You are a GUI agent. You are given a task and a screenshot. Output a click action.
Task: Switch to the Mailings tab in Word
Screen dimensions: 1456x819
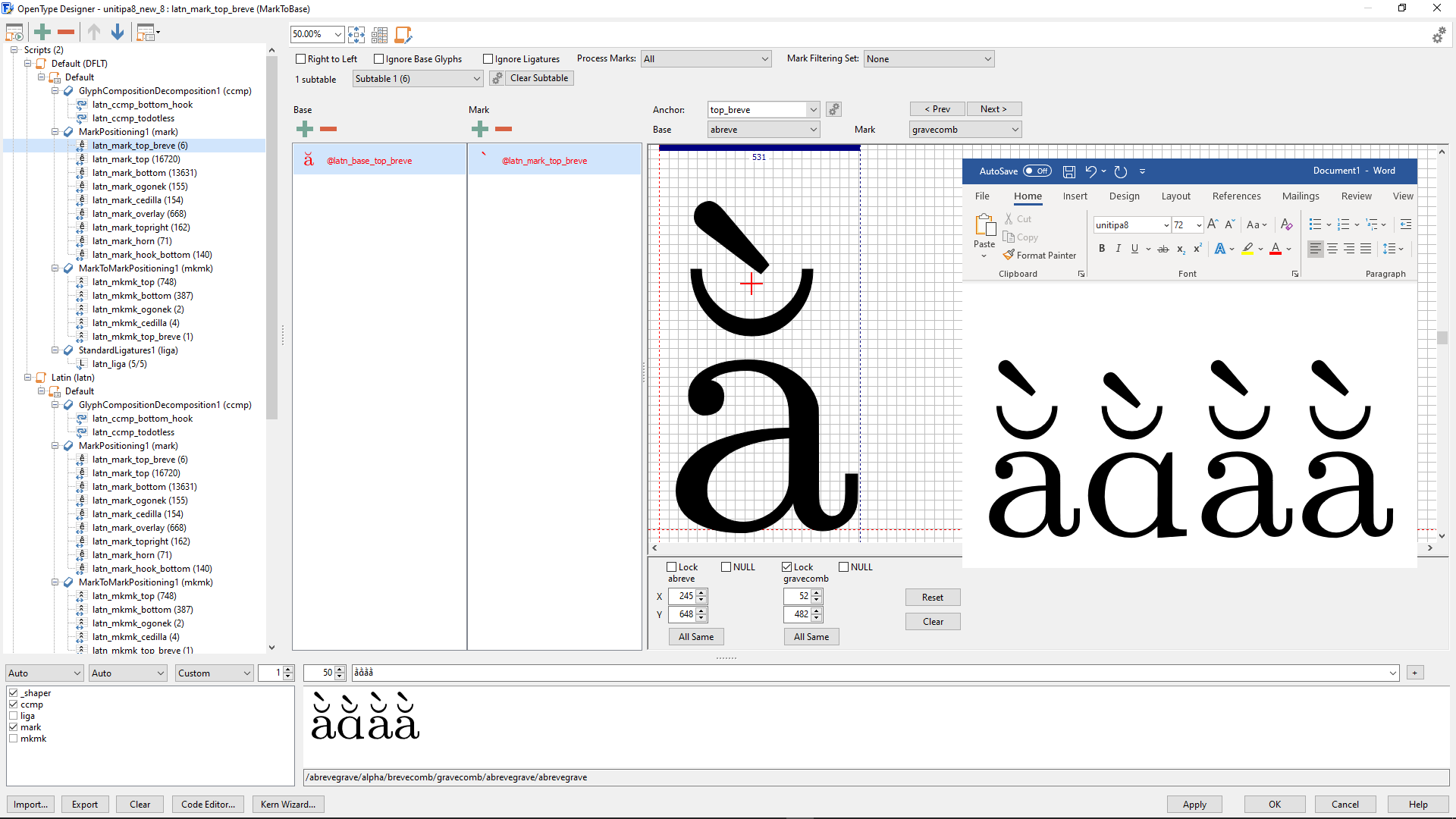(x=1301, y=196)
